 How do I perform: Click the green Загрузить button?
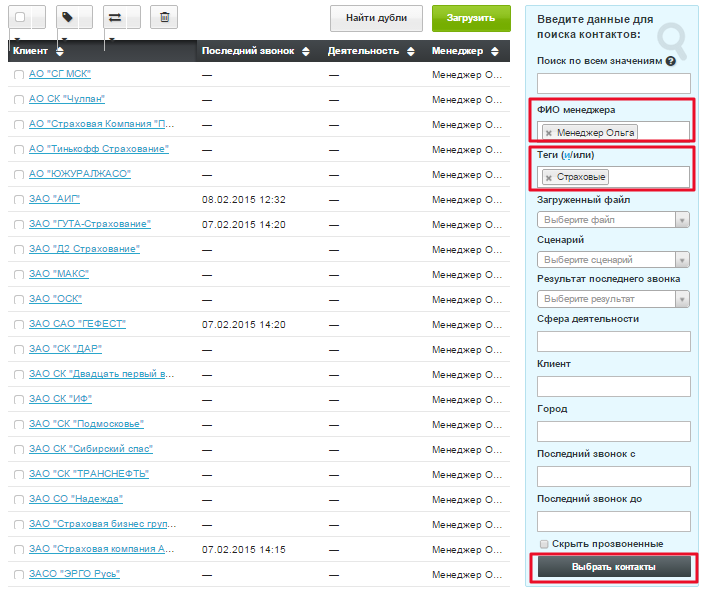[x=471, y=18]
